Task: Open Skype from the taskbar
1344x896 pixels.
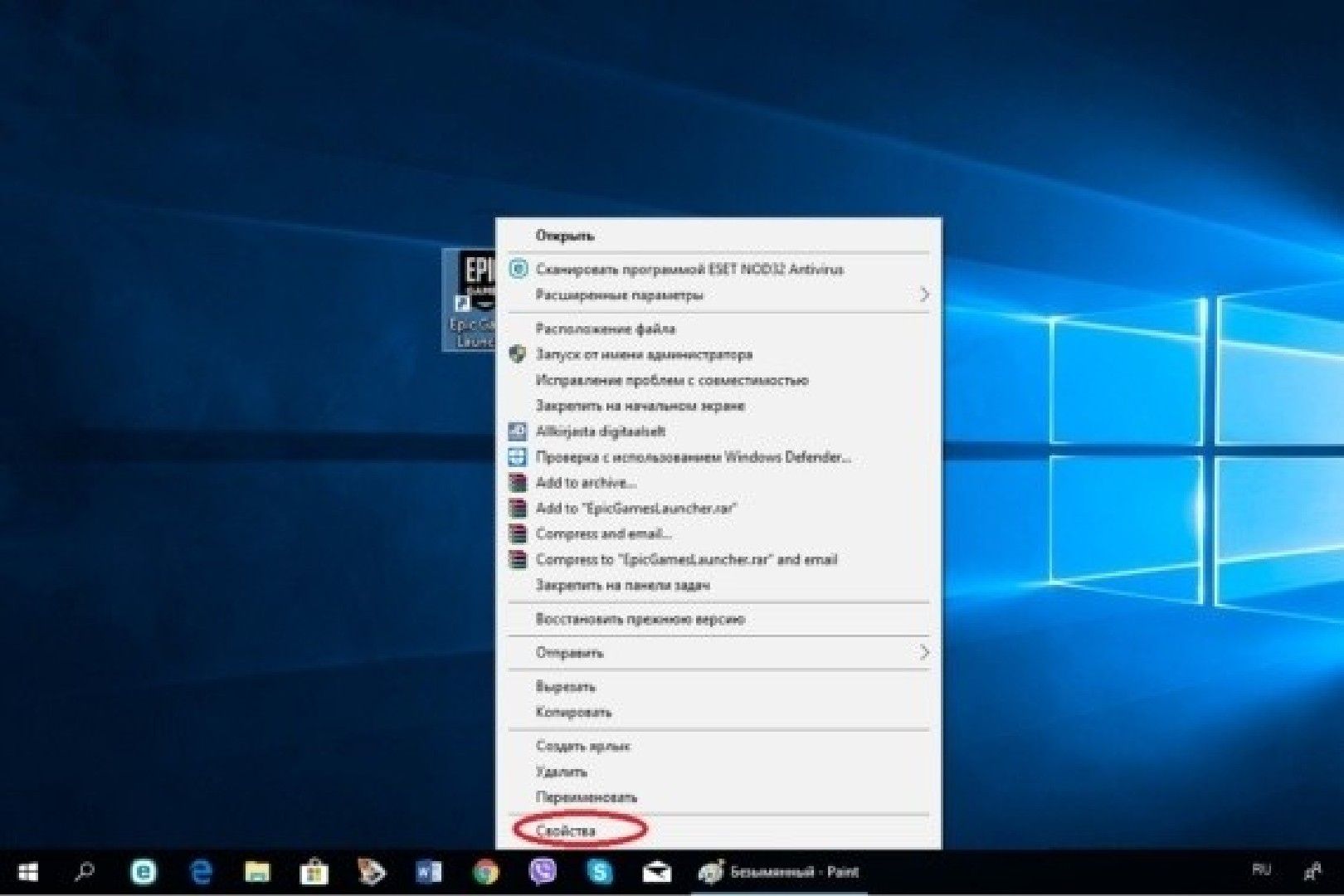Action: pos(600,872)
